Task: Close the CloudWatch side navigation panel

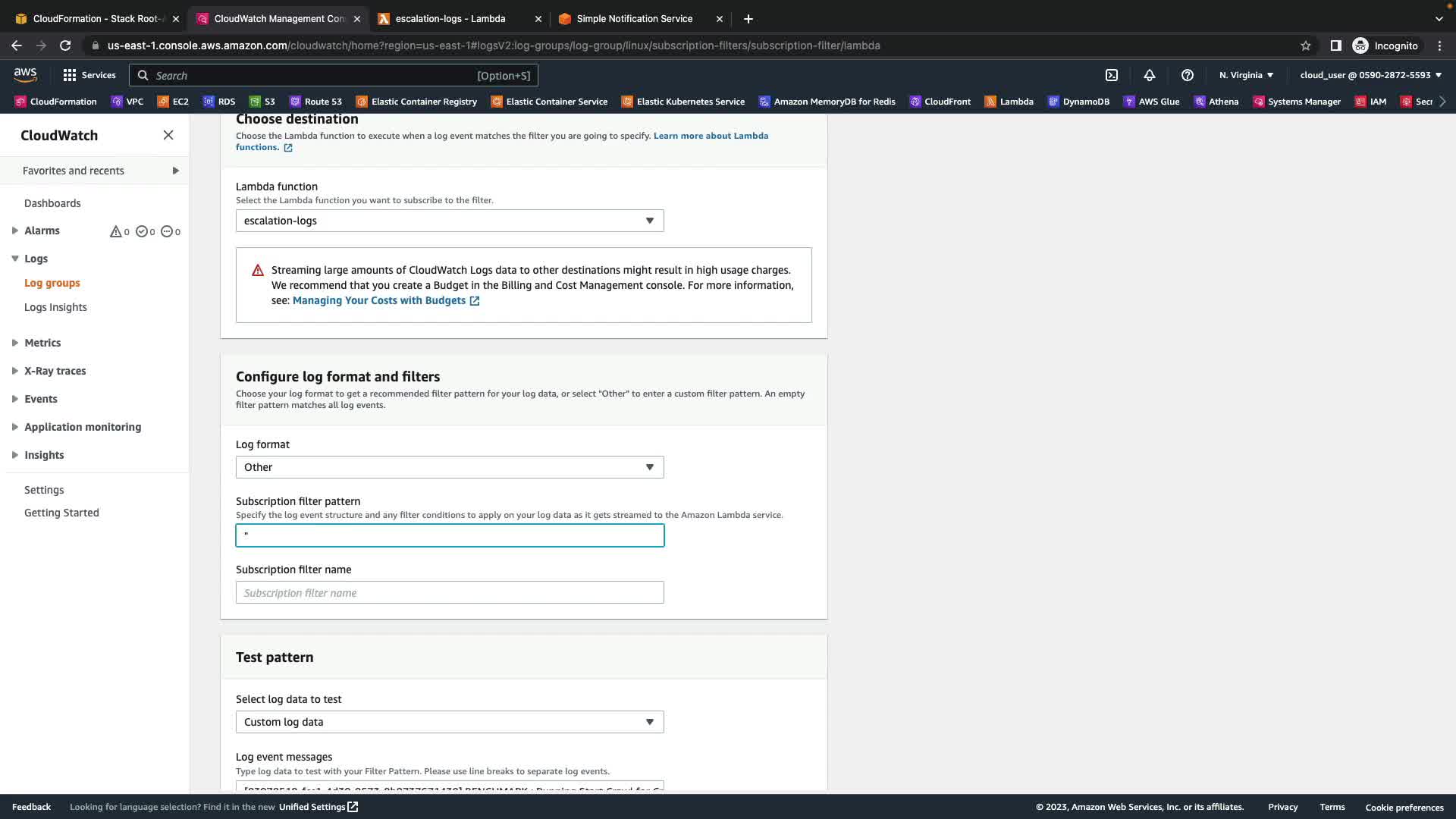Action: pyautogui.click(x=168, y=135)
